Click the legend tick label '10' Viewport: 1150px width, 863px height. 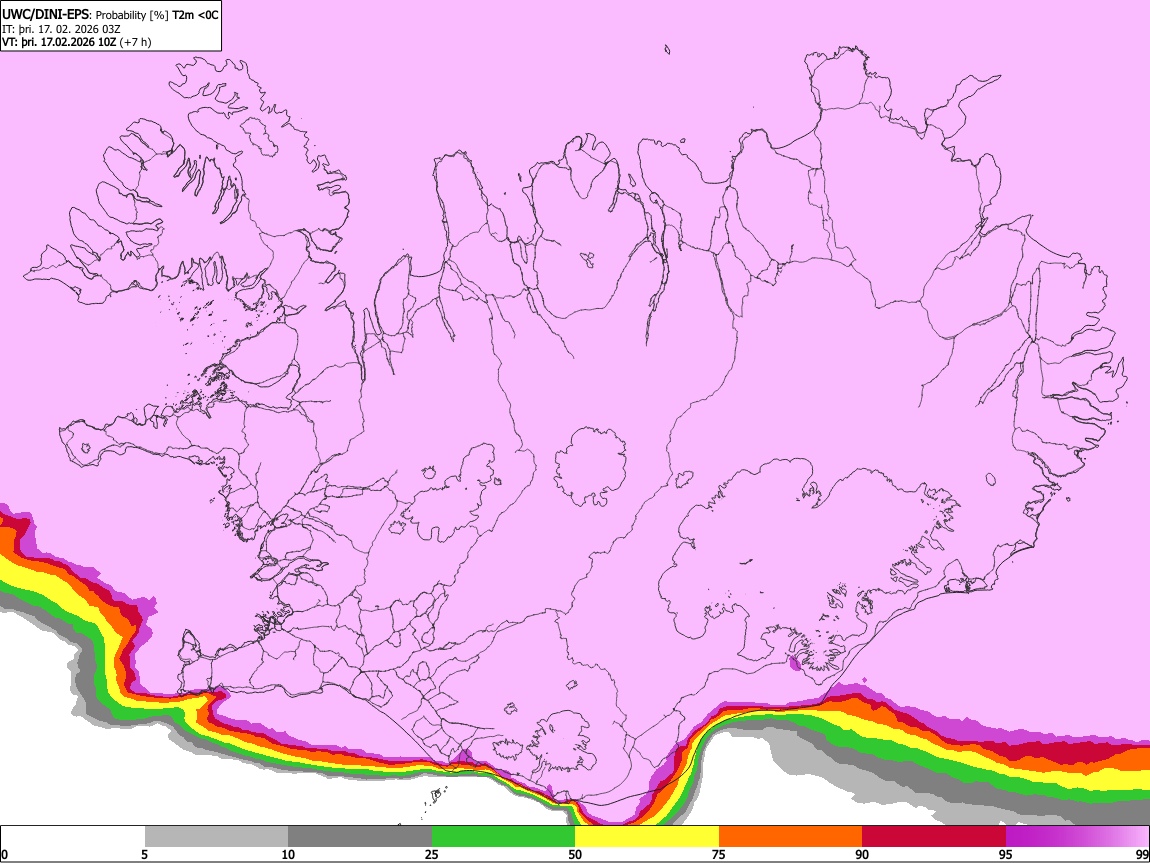click(x=288, y=854)
